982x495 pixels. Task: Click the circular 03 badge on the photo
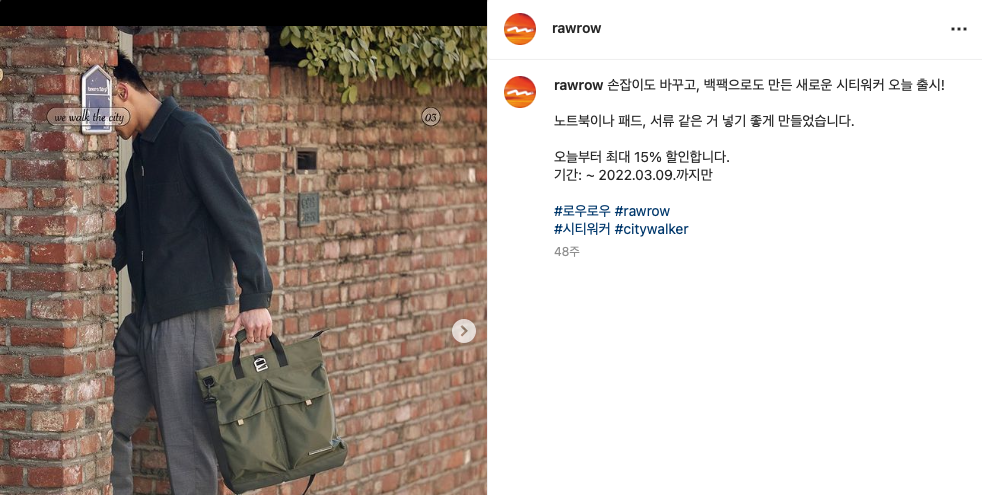click(x=430, y=117)
